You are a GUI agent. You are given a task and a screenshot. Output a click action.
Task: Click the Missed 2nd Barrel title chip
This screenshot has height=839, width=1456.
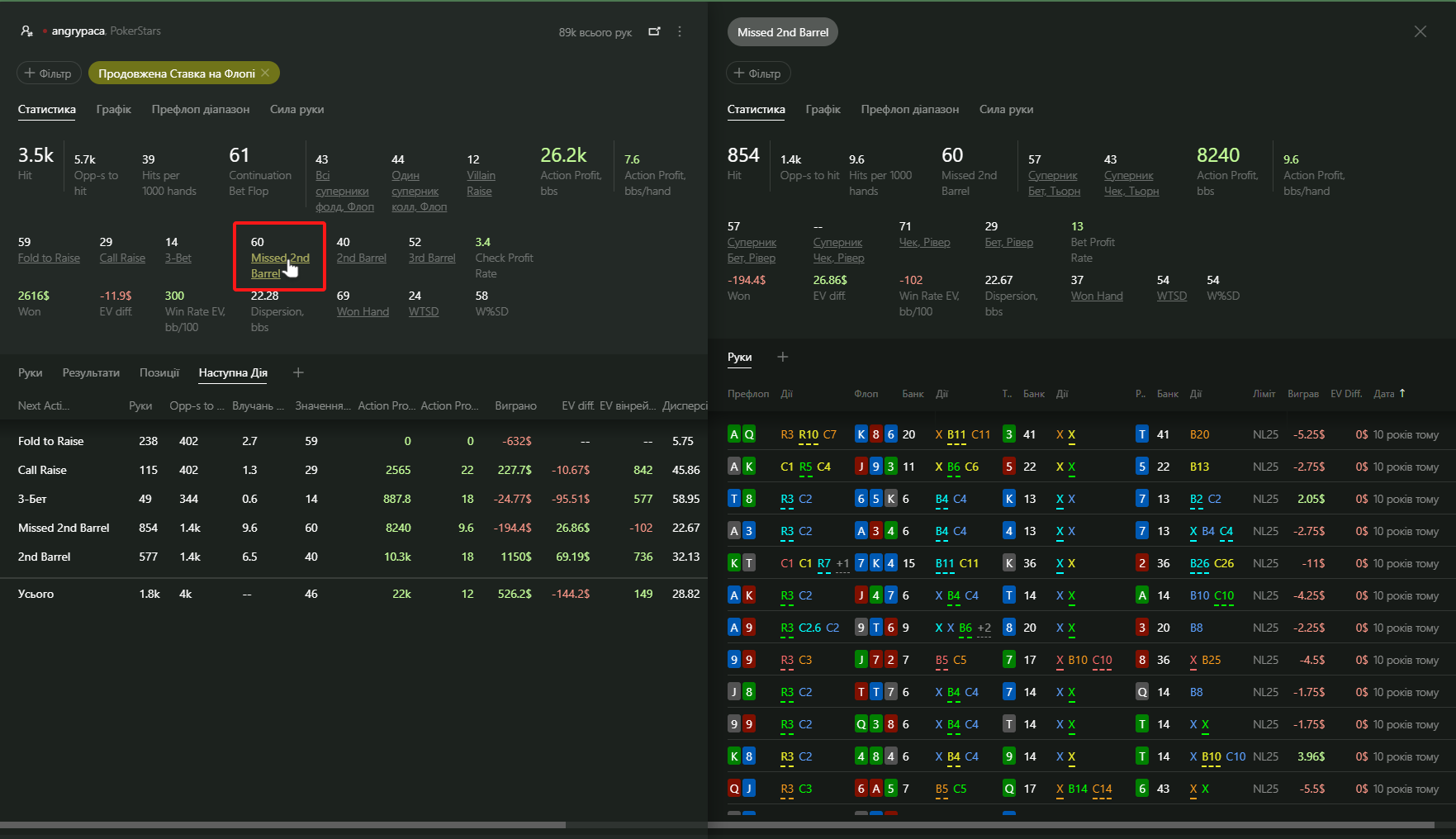pos(782,32)
